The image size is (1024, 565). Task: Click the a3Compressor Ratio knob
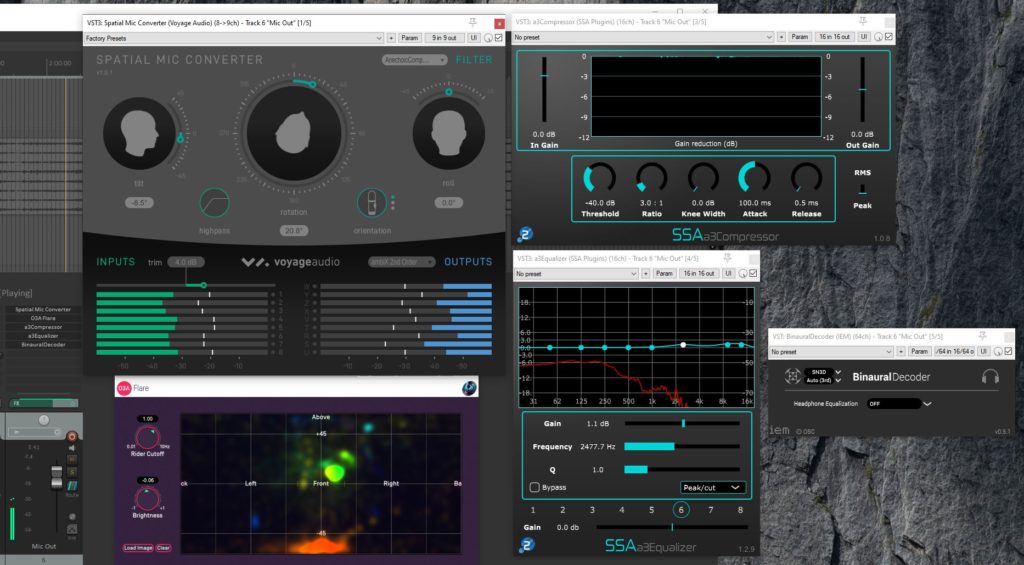(651, 178)
